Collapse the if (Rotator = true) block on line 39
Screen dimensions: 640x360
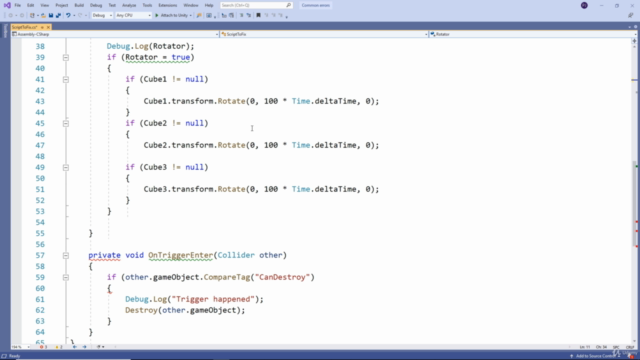(66, 58)
